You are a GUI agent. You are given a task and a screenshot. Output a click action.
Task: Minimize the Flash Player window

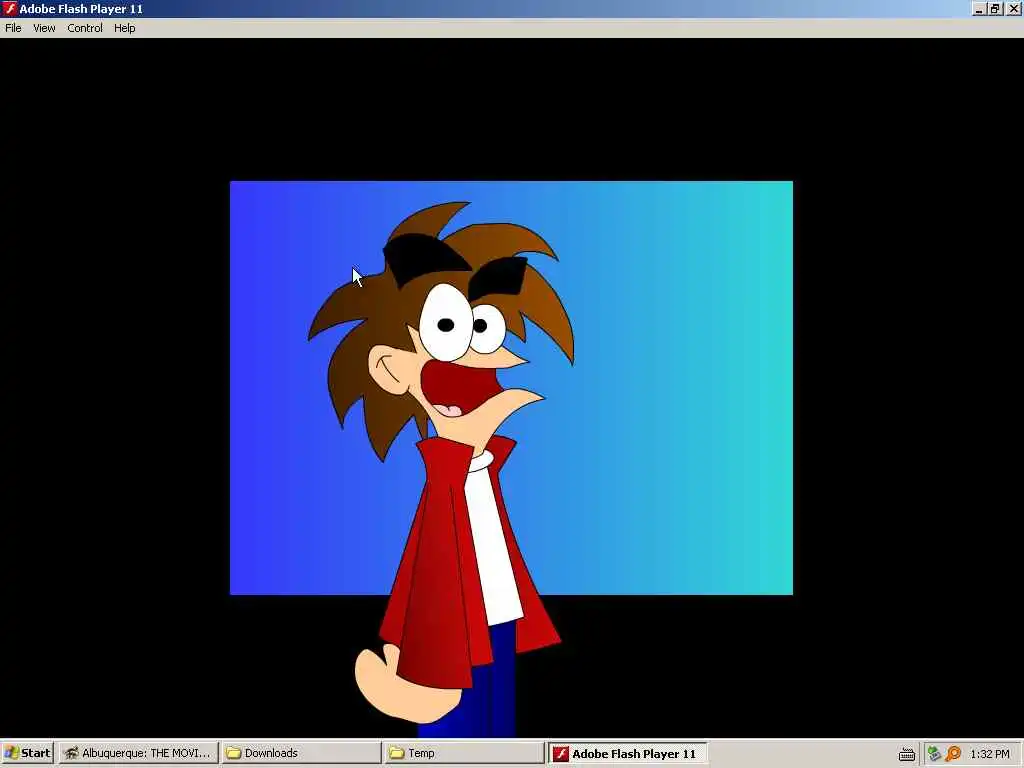click(x=978, y=8)
